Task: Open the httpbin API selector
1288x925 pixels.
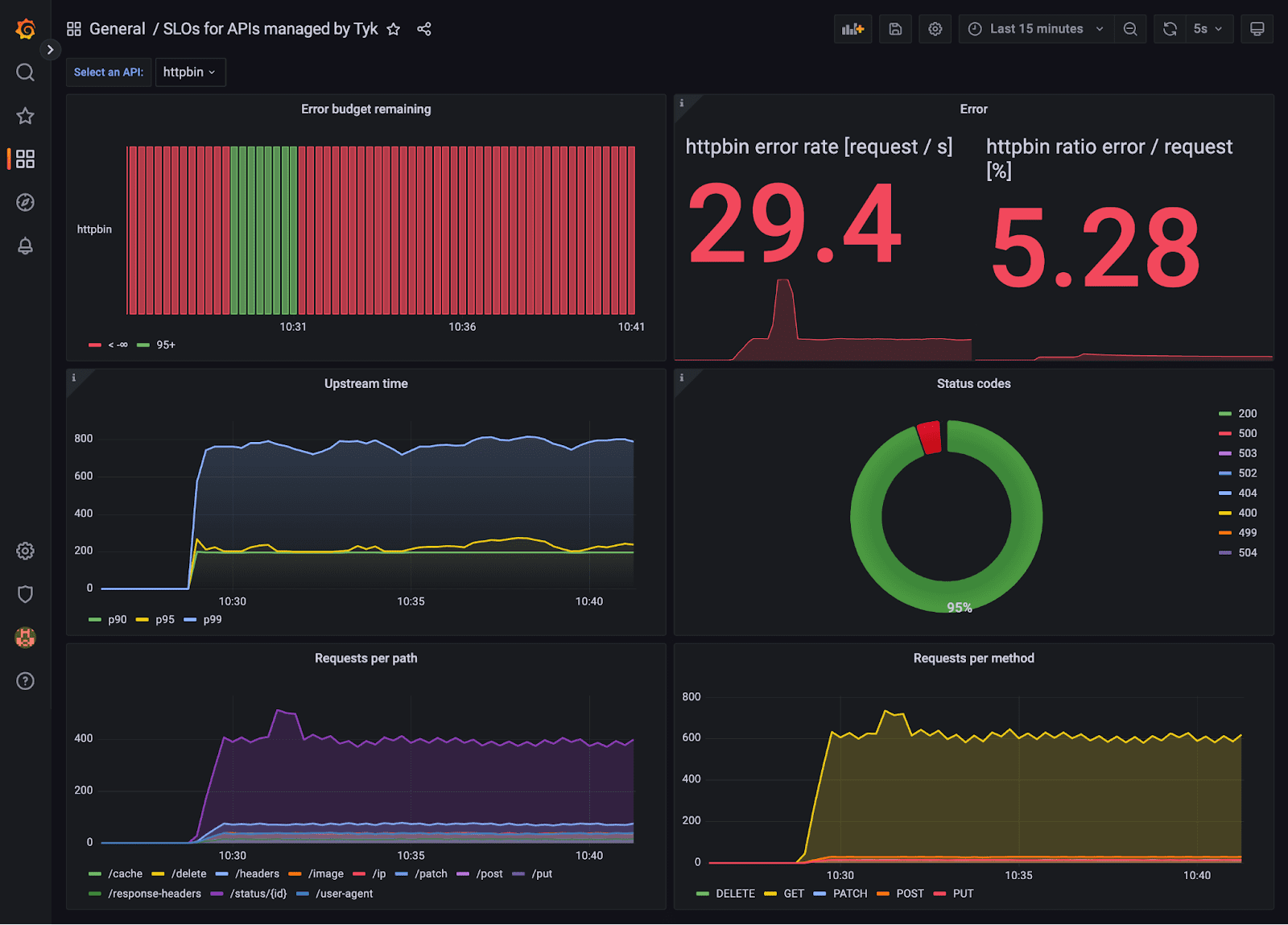Action: pos(190,72)
